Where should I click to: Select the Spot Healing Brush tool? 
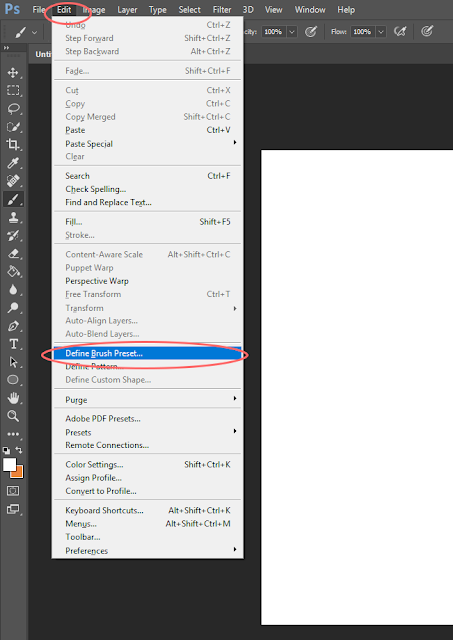13,181
